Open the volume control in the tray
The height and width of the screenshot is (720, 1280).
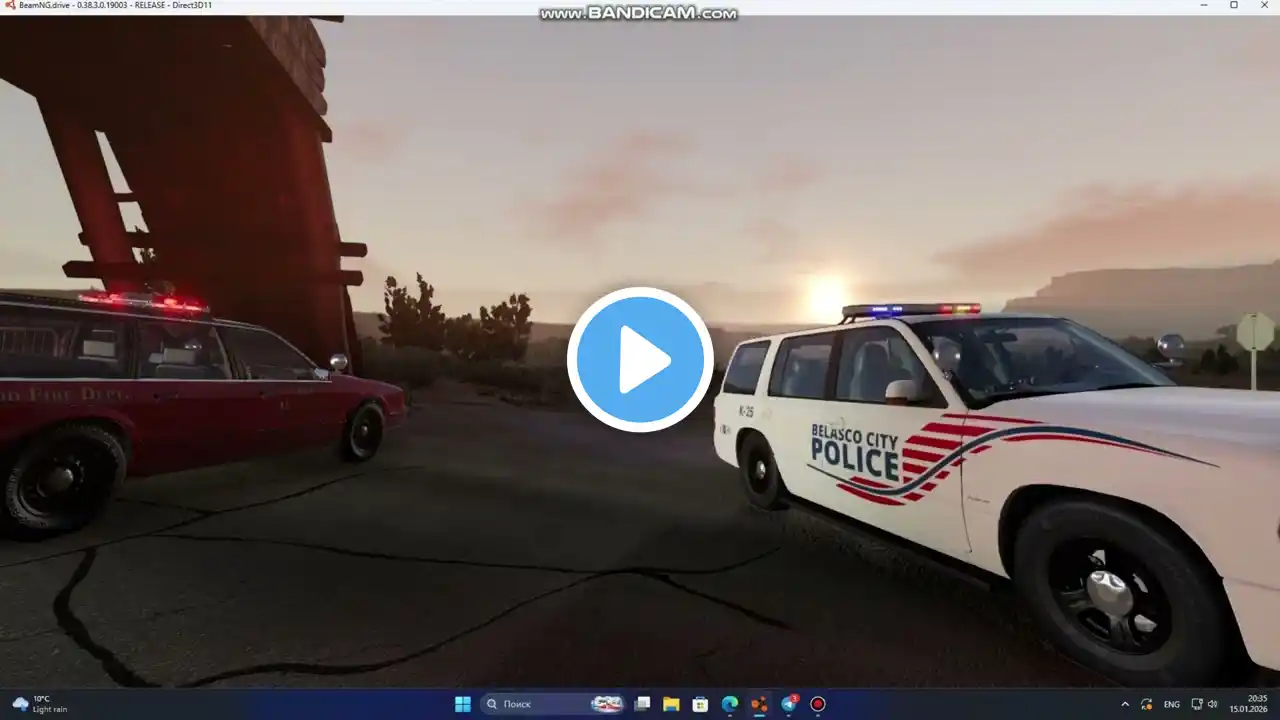tap(1213, 704)
